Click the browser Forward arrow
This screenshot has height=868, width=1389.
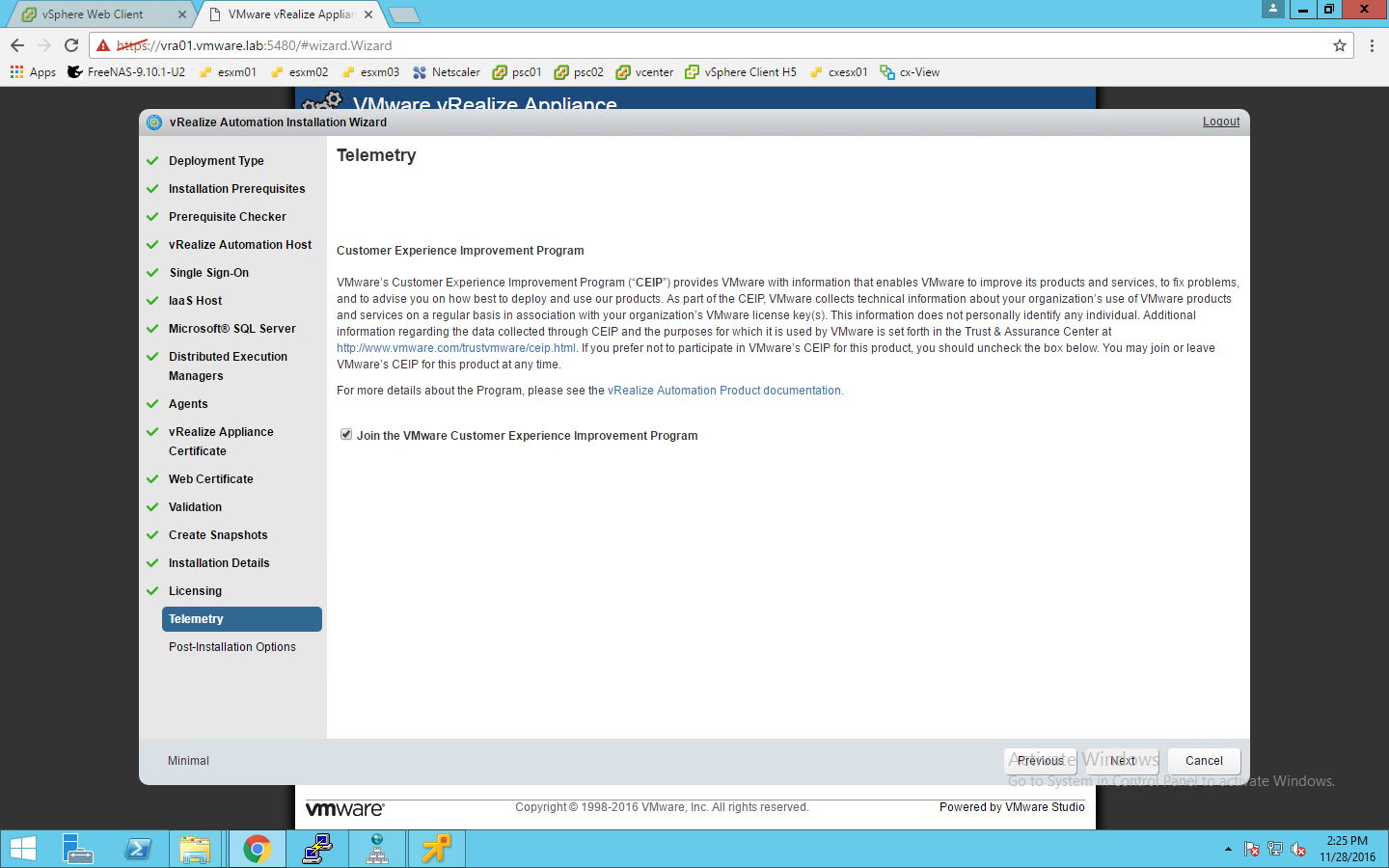[x=44, y=45]
